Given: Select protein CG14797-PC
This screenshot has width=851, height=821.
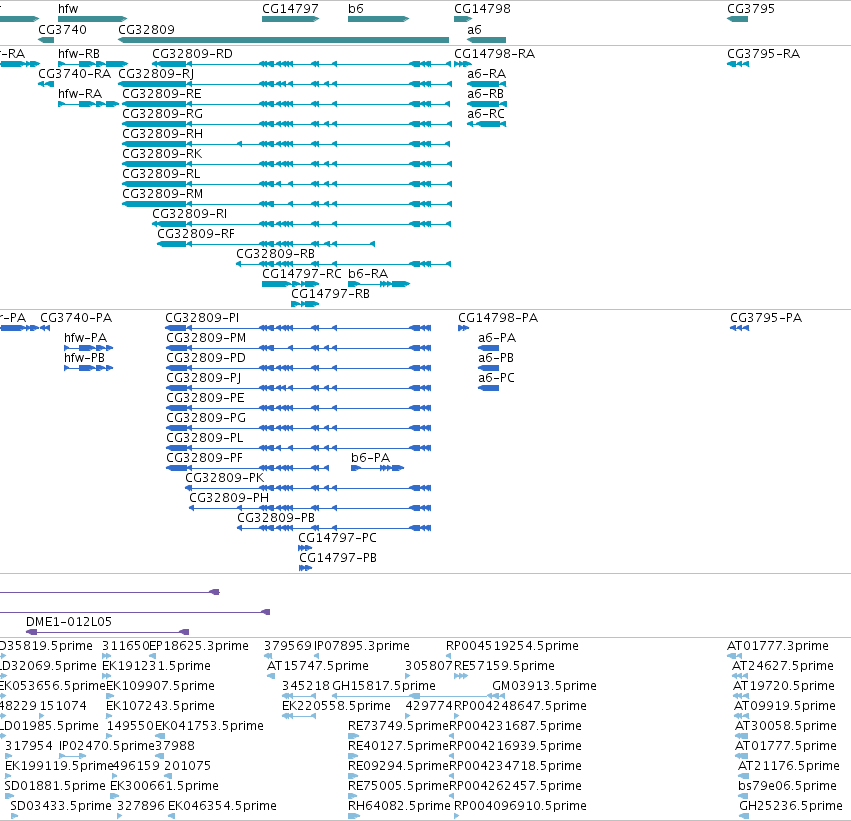Looking at the screenshot, I should (x=337, y=539).
